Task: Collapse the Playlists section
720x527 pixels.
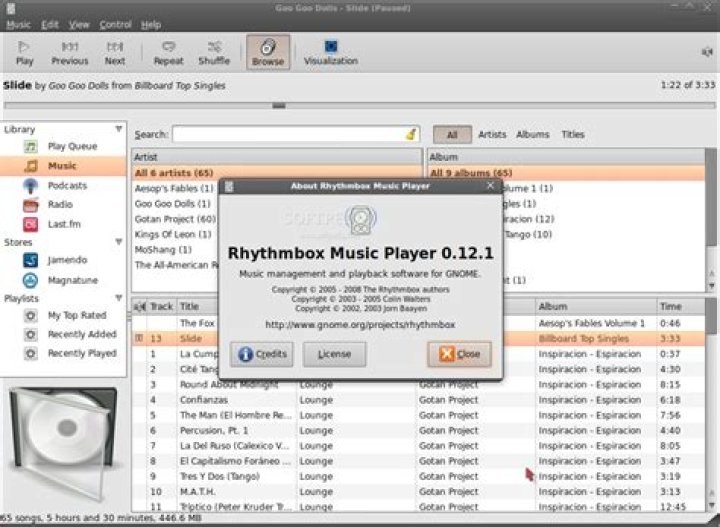Action: click(x=118, y=298)
